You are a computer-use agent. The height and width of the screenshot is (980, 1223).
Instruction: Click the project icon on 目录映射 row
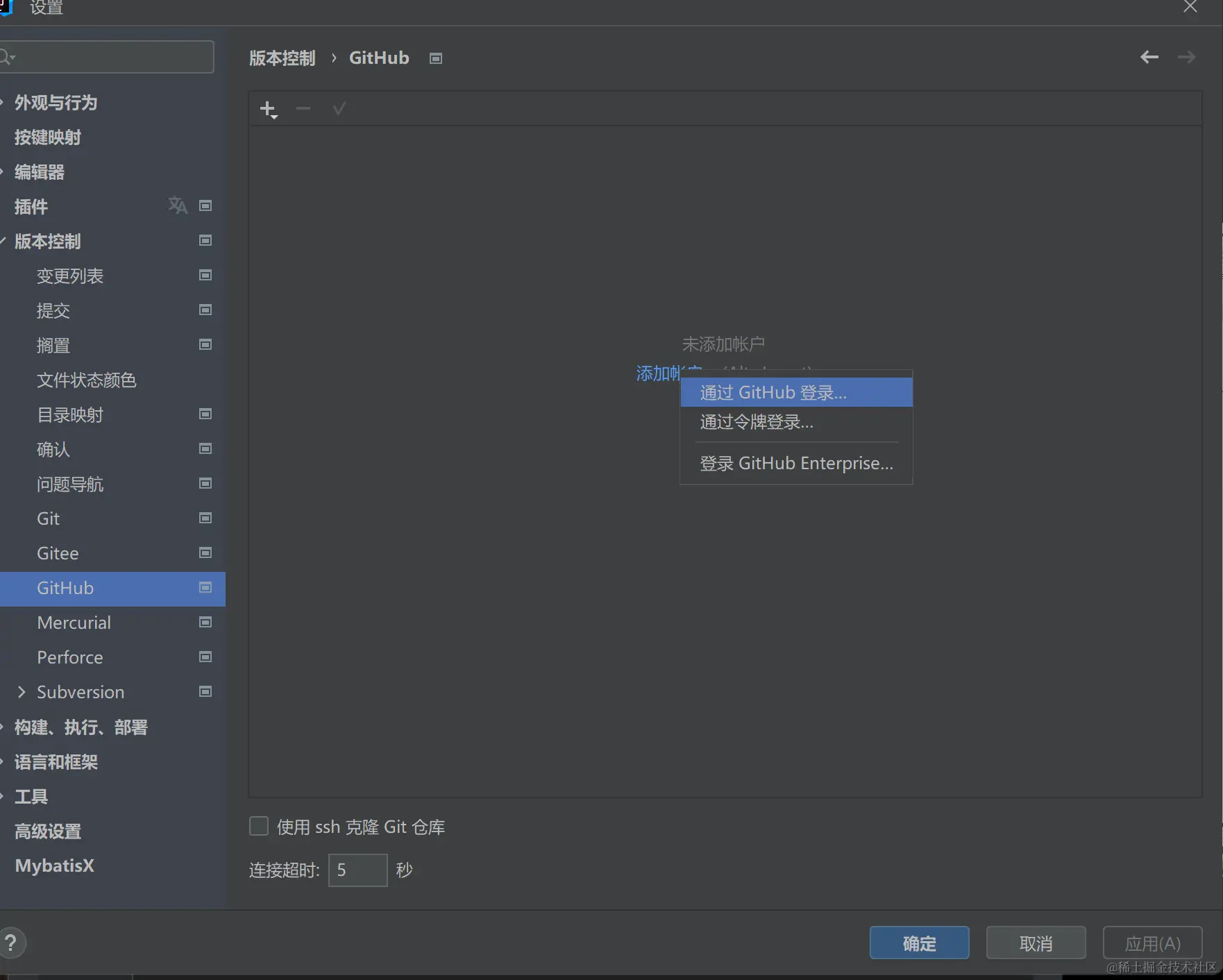(205, 414)
